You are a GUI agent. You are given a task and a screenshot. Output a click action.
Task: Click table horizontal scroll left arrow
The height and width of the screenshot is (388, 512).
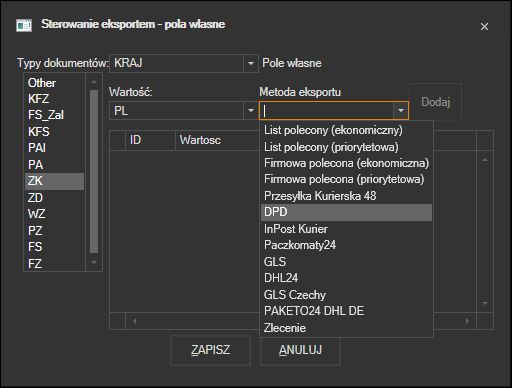click(x=134, y=321)
